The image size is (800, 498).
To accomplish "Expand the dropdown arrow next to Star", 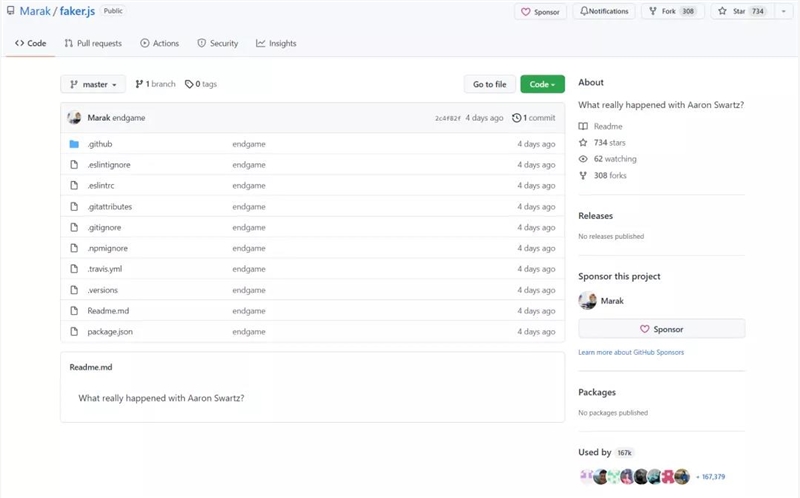I will click(784, 11).
